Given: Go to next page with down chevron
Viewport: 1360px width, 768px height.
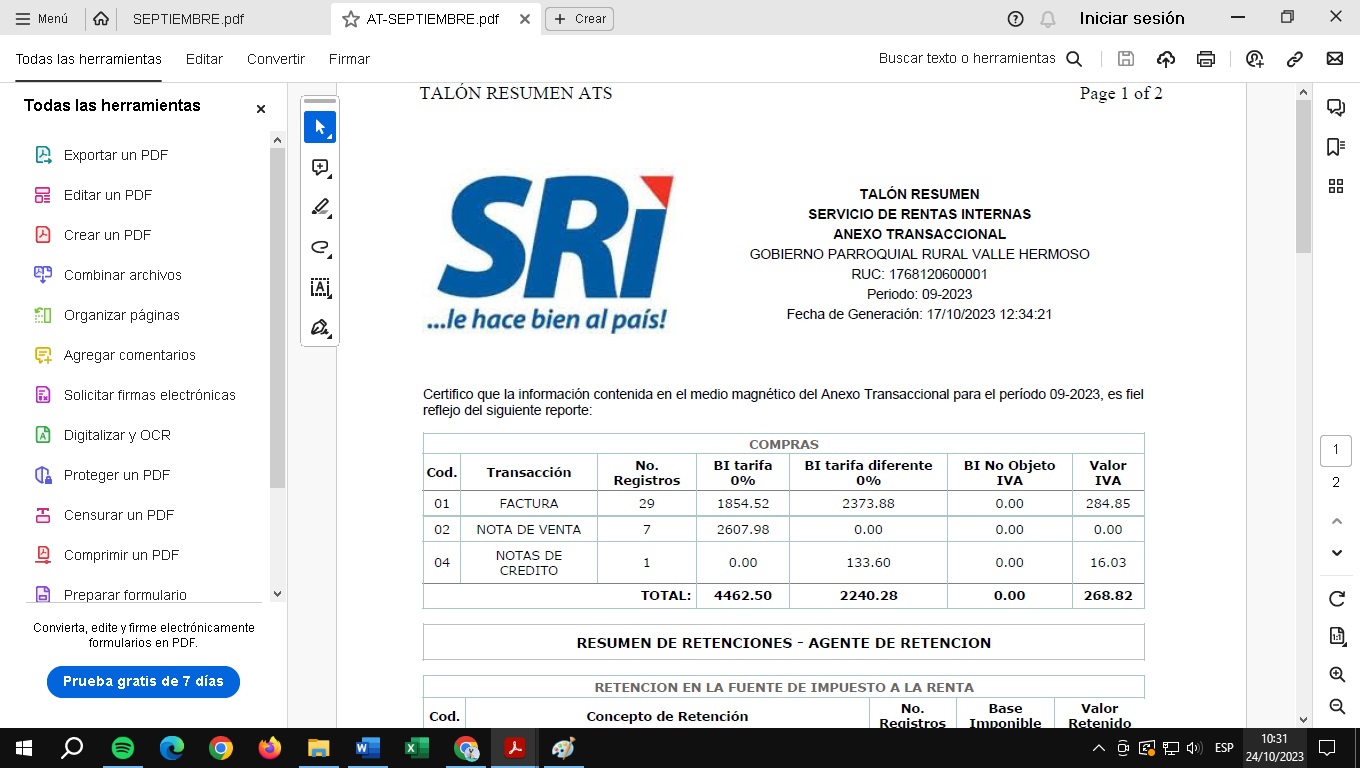Looking at the screenshot, I should (x=1336, y=553).
